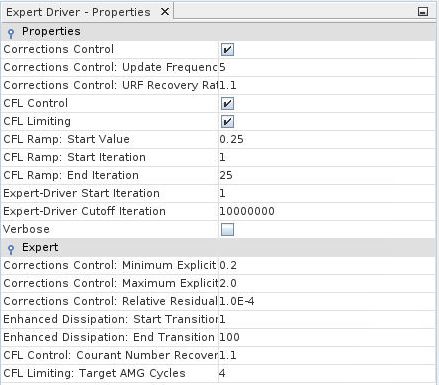Select the CFL Ramp: Start Iteration label
Screen dimensions: 439x385
point(74,157)
